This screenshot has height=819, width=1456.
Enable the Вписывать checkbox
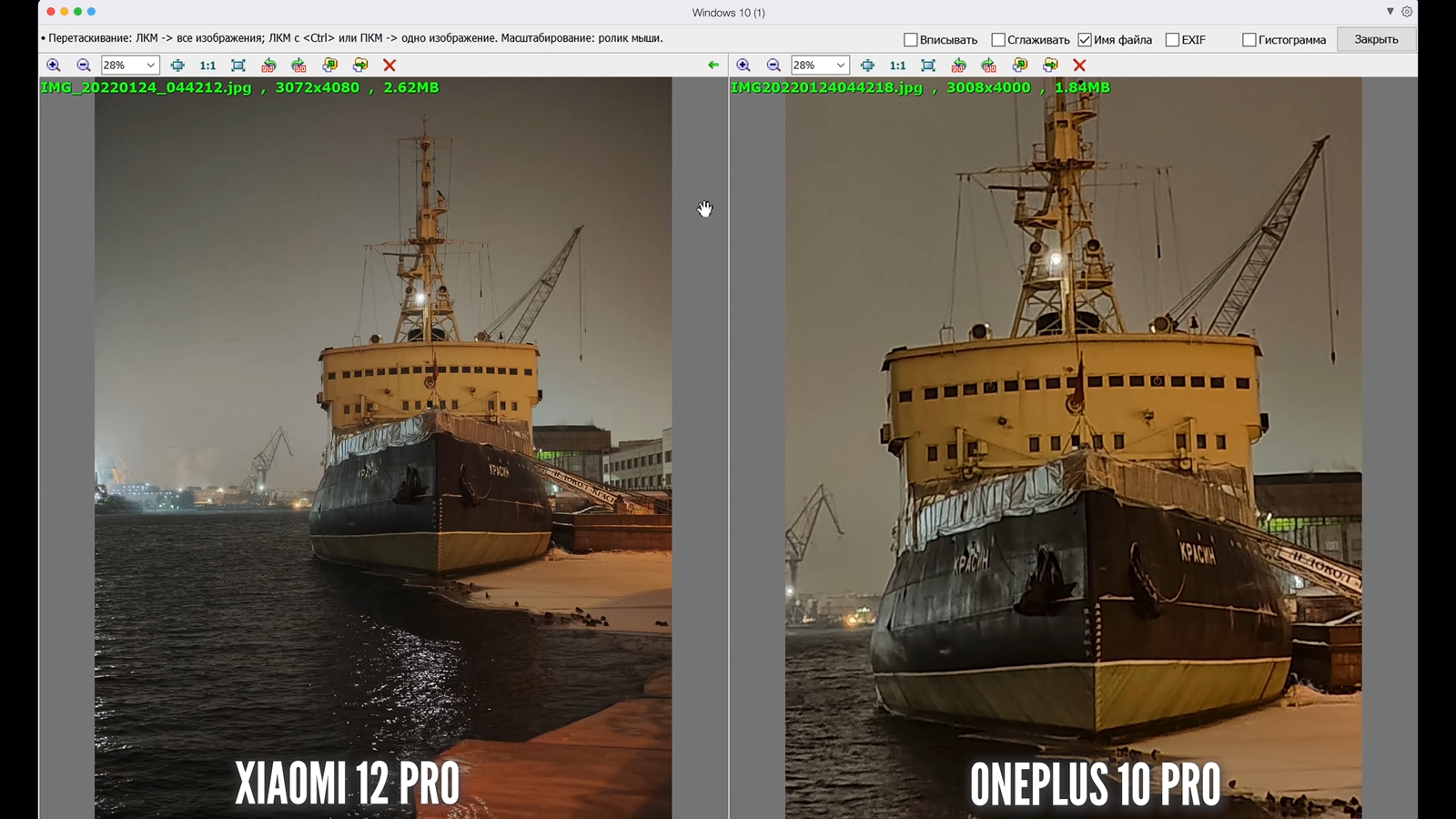point(910,40)
